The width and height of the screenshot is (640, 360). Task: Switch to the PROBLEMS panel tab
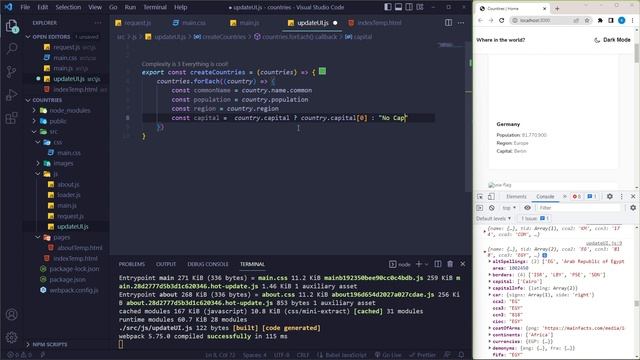(132, 264)
